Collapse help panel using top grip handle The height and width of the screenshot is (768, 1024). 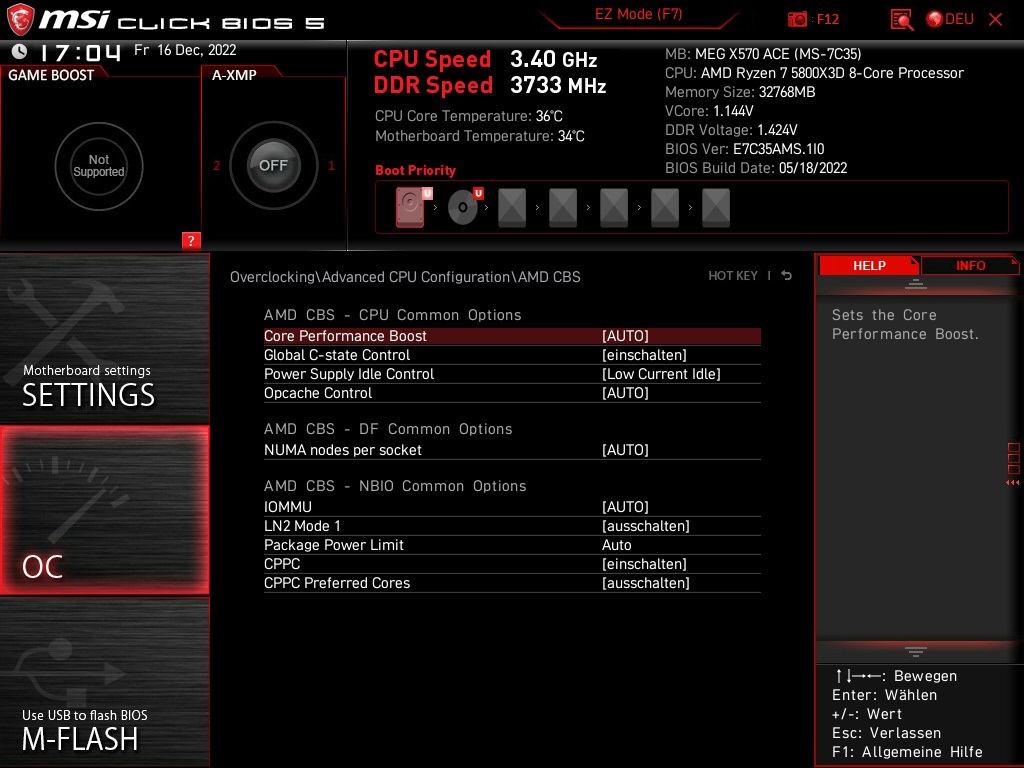coord(916,283)
